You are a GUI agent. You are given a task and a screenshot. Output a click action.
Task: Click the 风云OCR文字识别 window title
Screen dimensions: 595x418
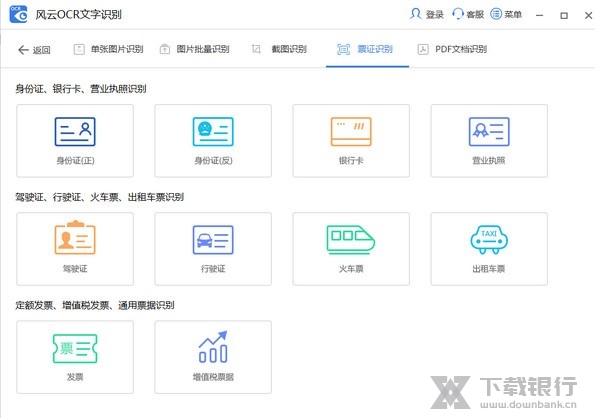[x=79, y=14]
